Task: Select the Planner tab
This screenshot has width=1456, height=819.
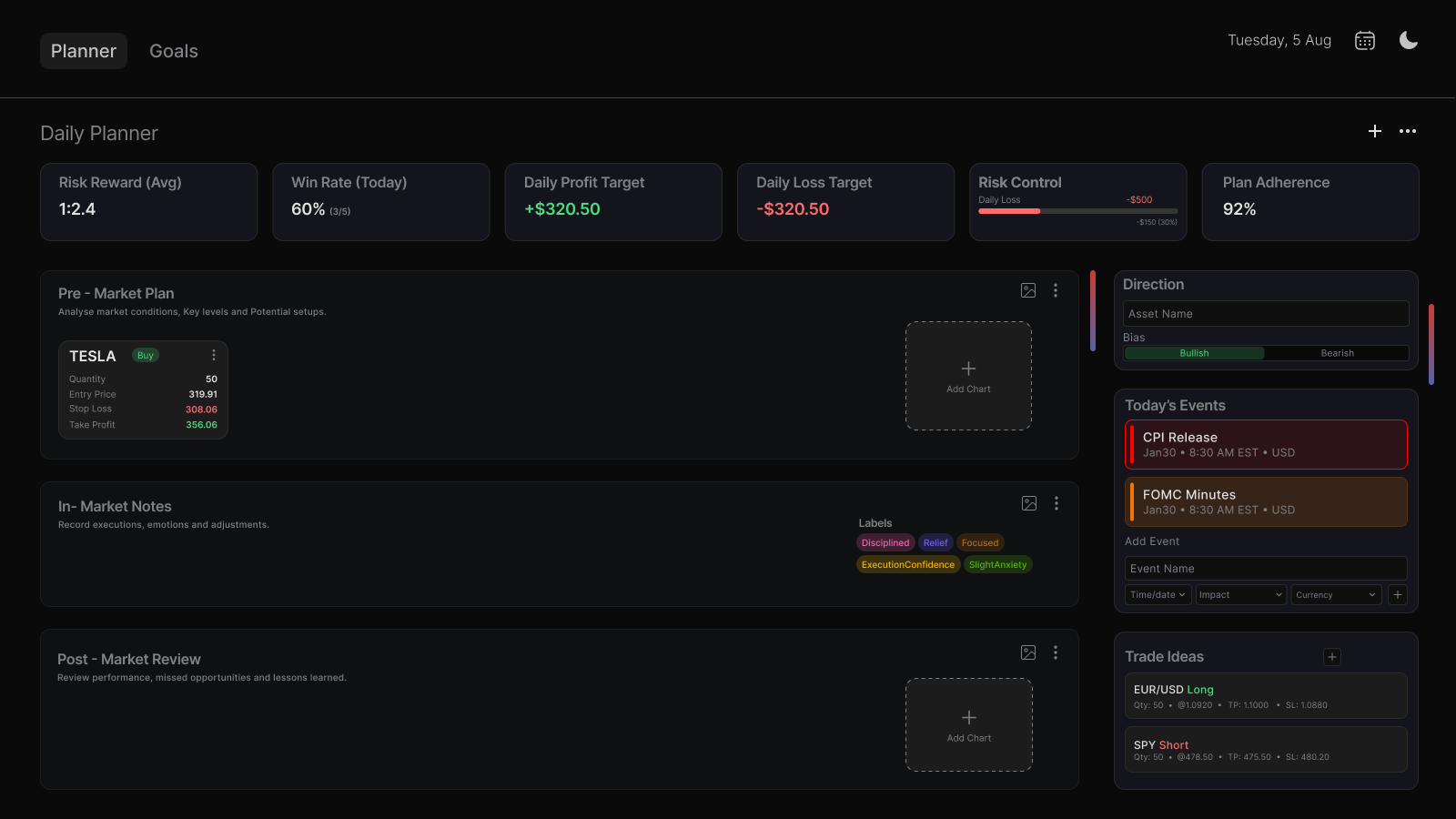Action: (84, 51)
